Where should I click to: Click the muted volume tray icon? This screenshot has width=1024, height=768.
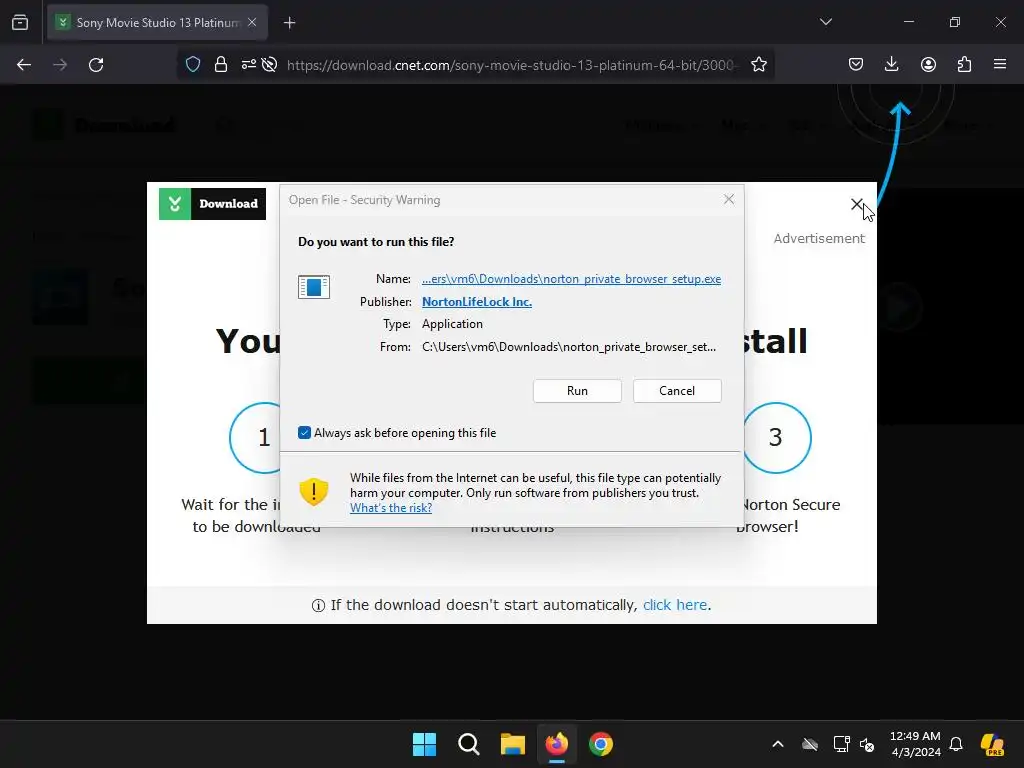[x=867, y=744]
